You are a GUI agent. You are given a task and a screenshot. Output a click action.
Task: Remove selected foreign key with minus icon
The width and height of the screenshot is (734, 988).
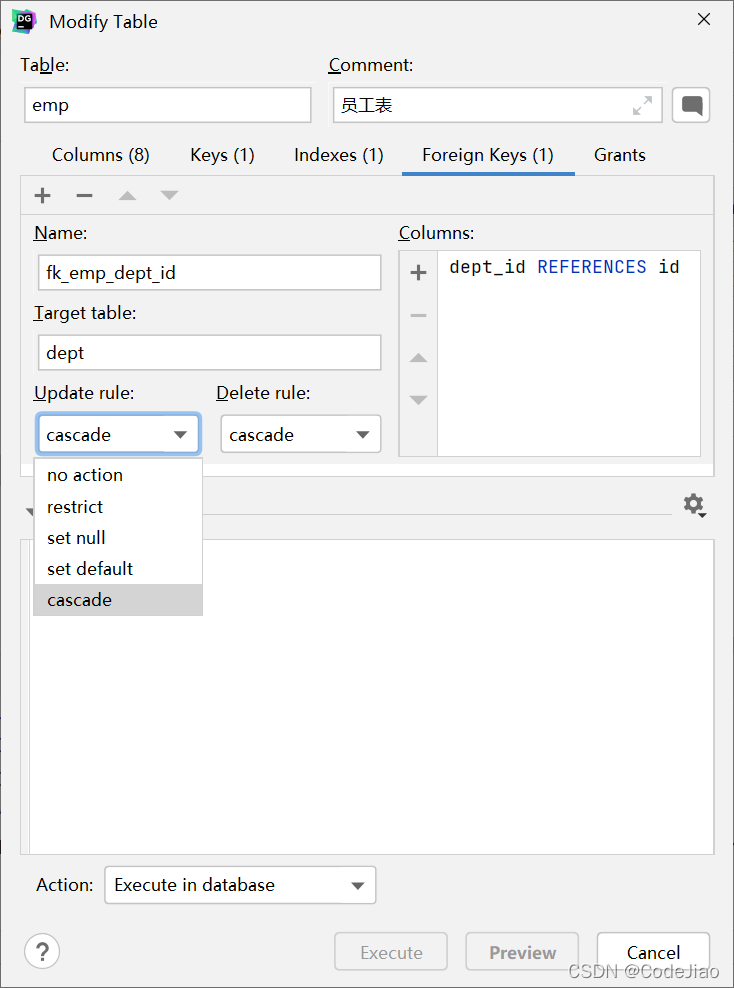point(84,195)
